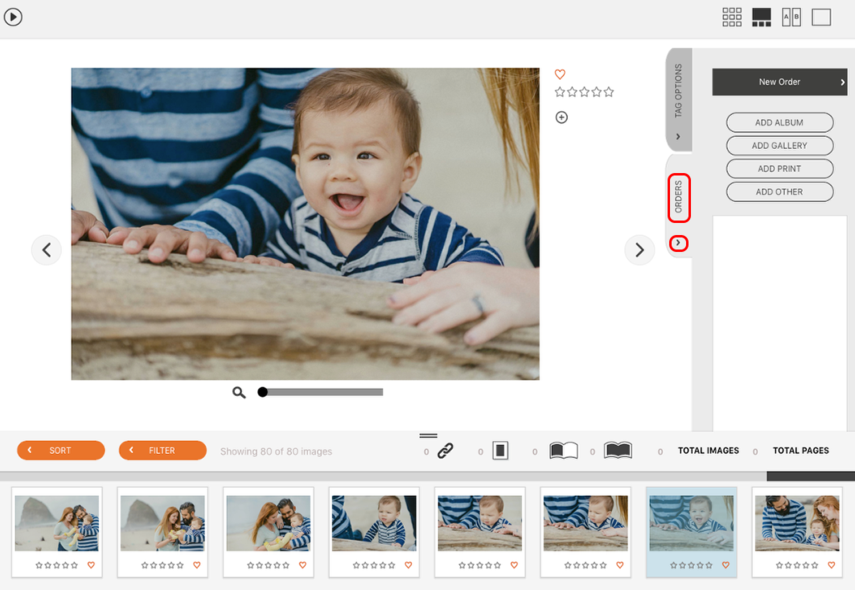
Task: Click the single page icon
Action: point(501,450)
